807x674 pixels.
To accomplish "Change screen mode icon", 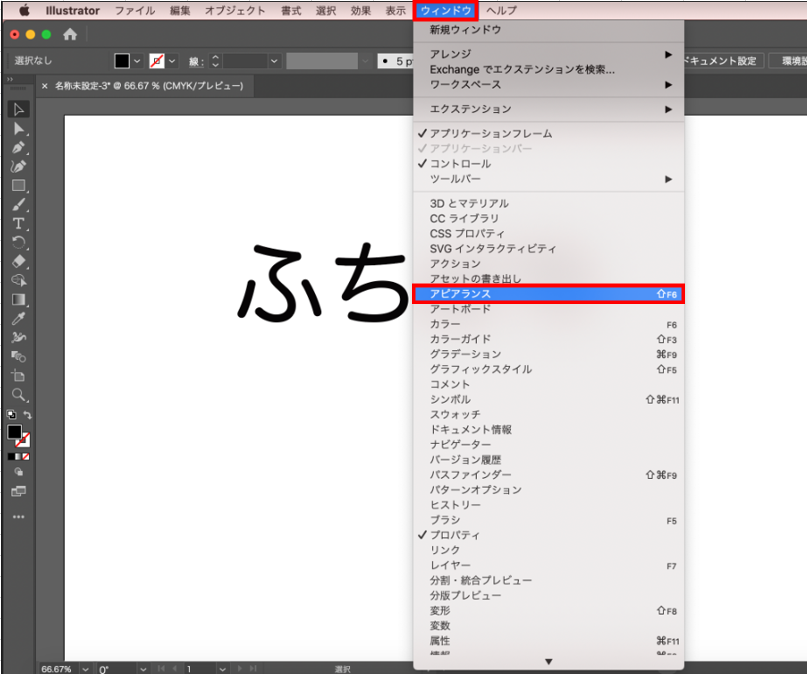I will click(x=19, y=491).
